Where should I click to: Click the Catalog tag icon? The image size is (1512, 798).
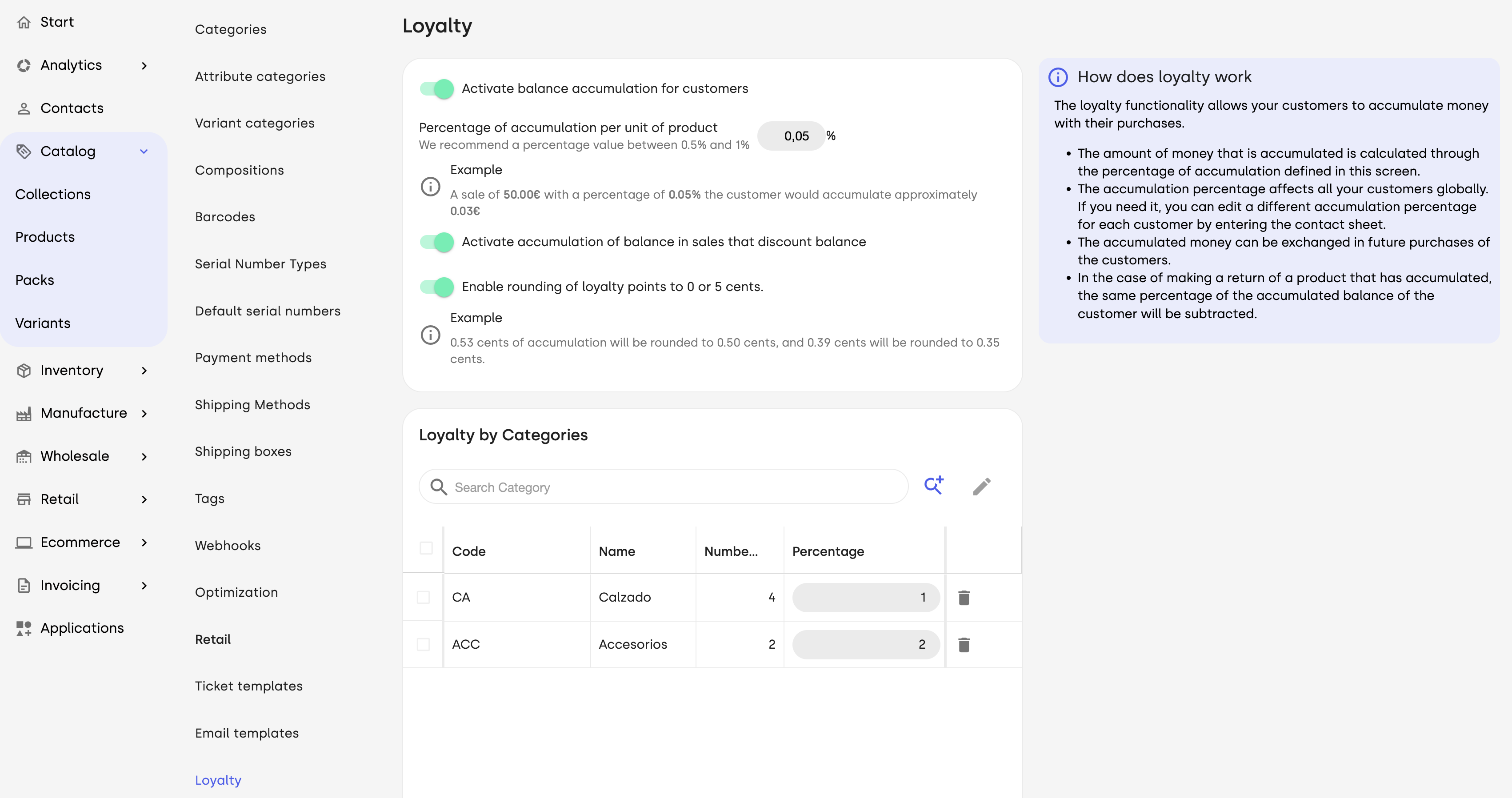point(24,152)
